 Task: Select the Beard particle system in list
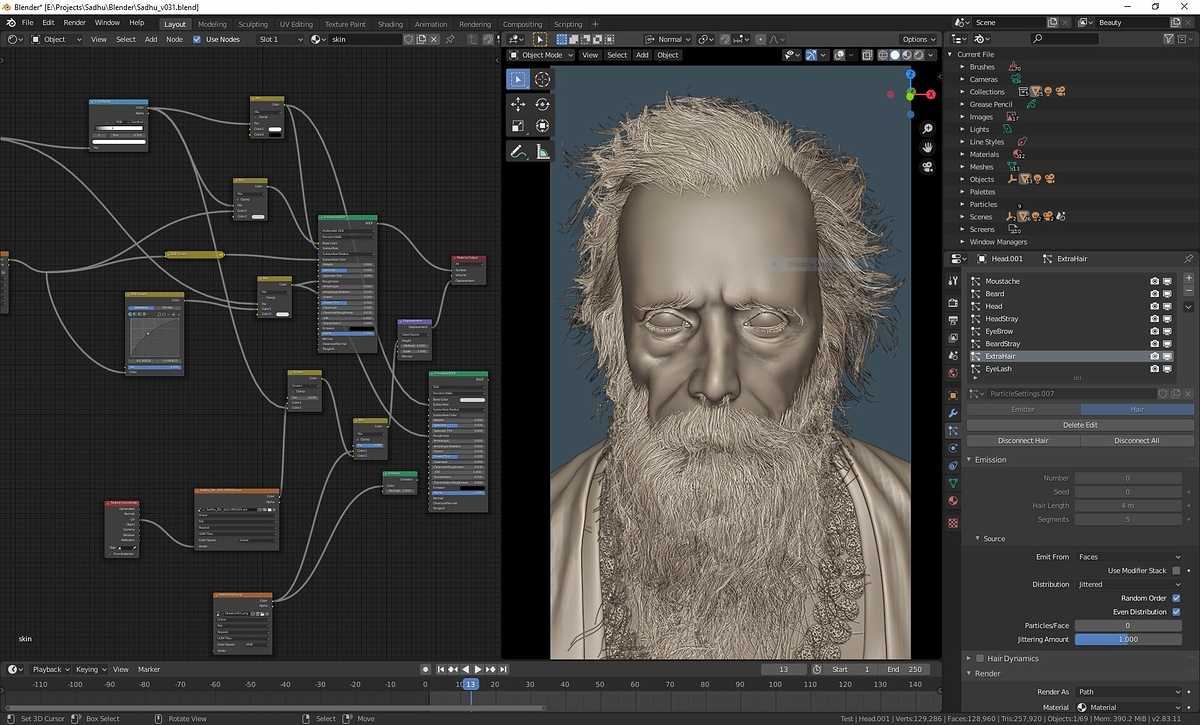point(994,294)
